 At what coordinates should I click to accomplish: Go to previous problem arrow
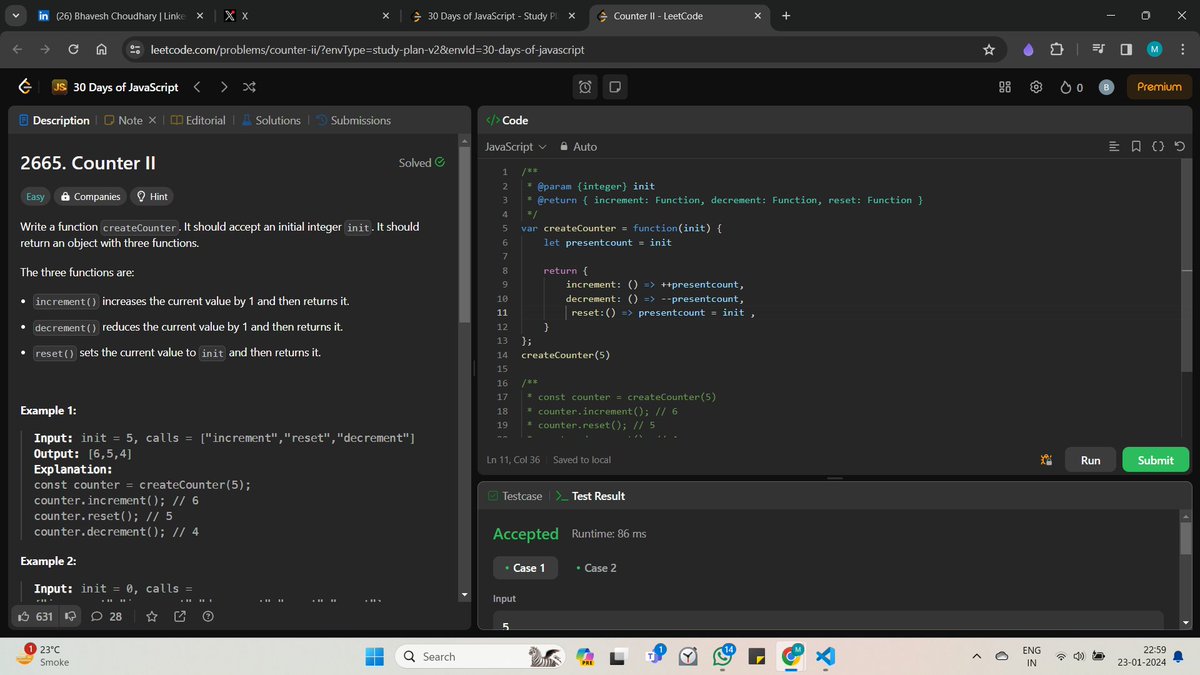pos(197,87)
